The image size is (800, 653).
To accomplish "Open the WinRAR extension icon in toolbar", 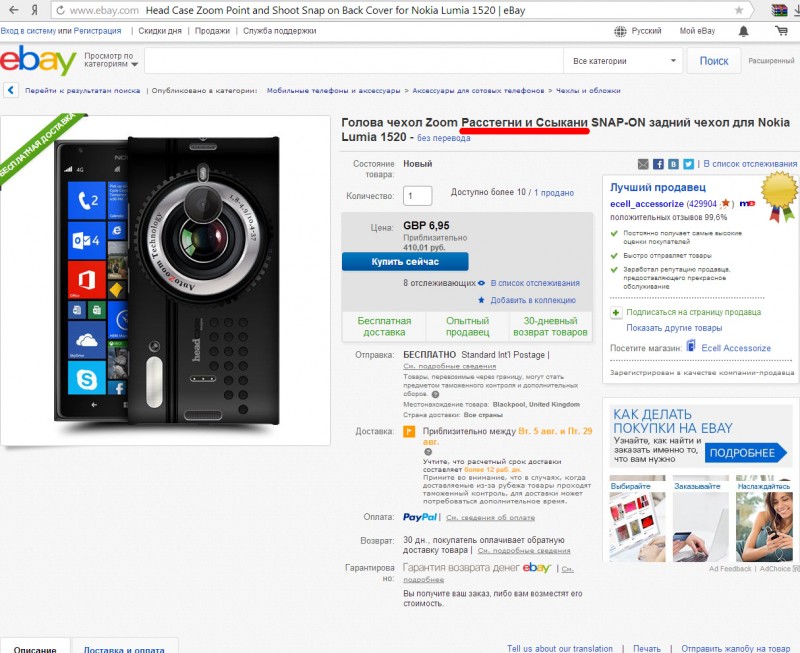I will click(x=780, y=10).
